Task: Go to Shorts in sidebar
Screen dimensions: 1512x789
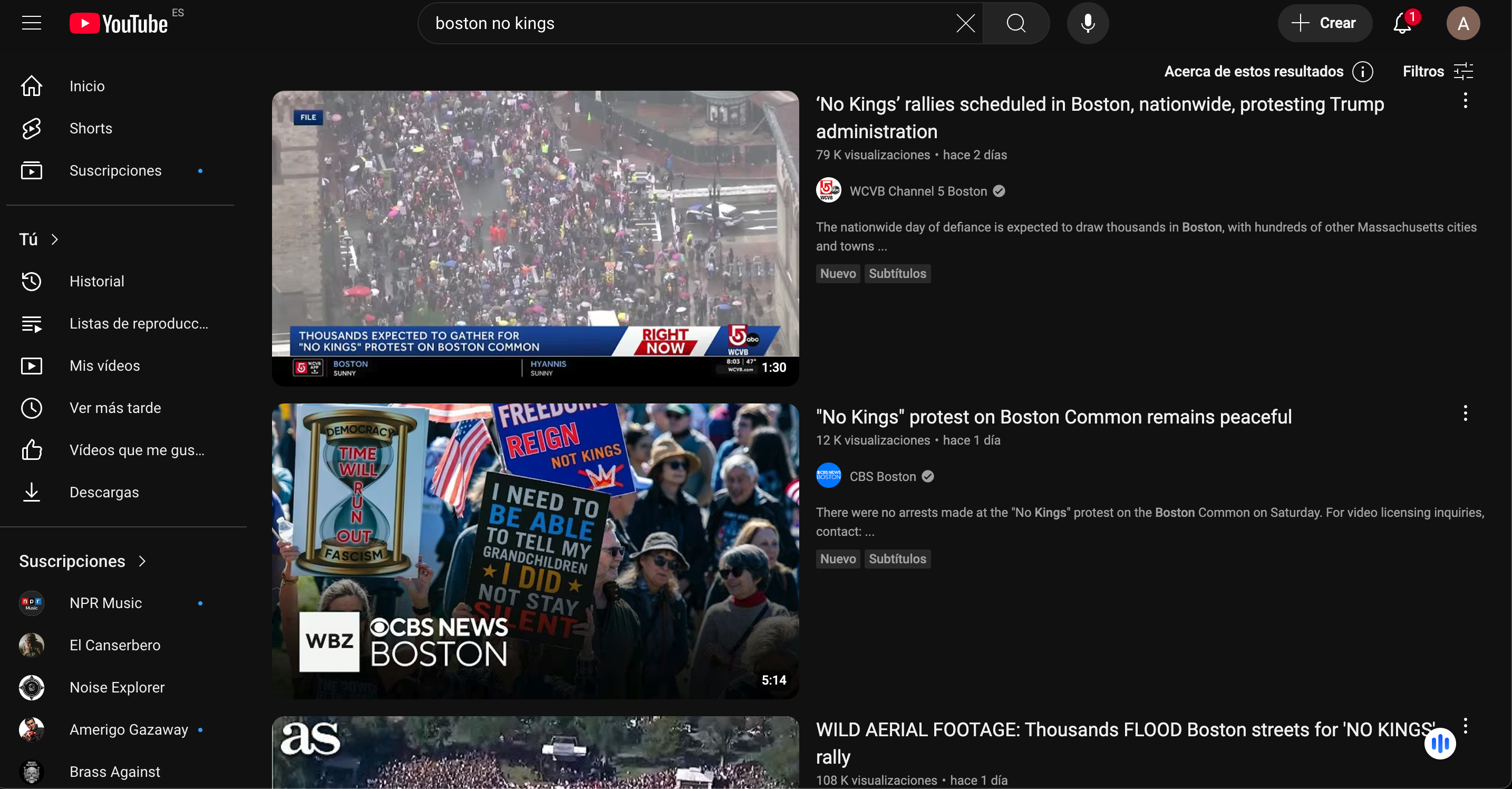Action: (90, 129)
